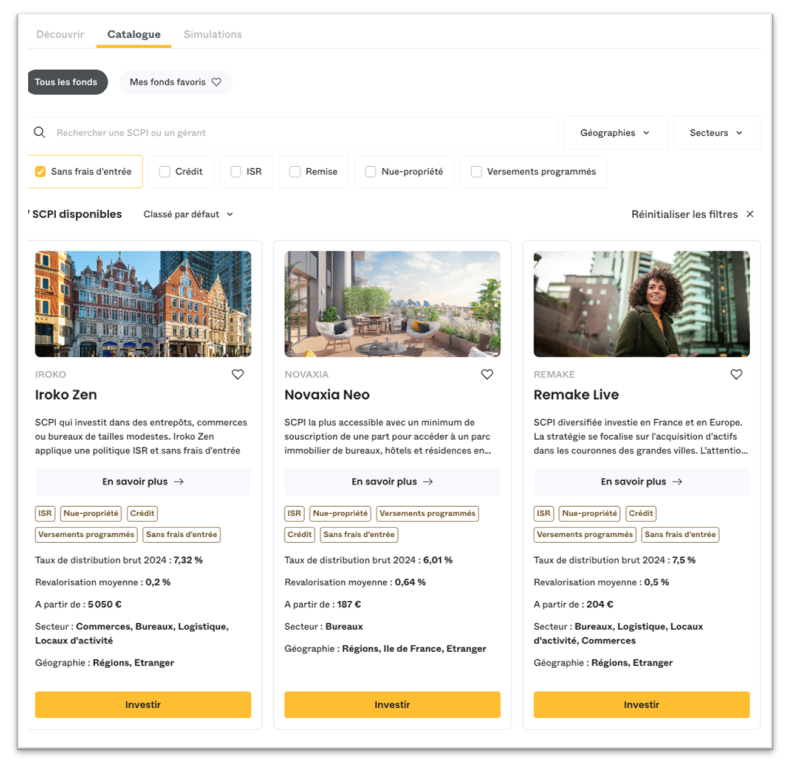Click the 5 050 € minimum amount
The height and width of the screenshot is (762, 787).
(105, 604)
